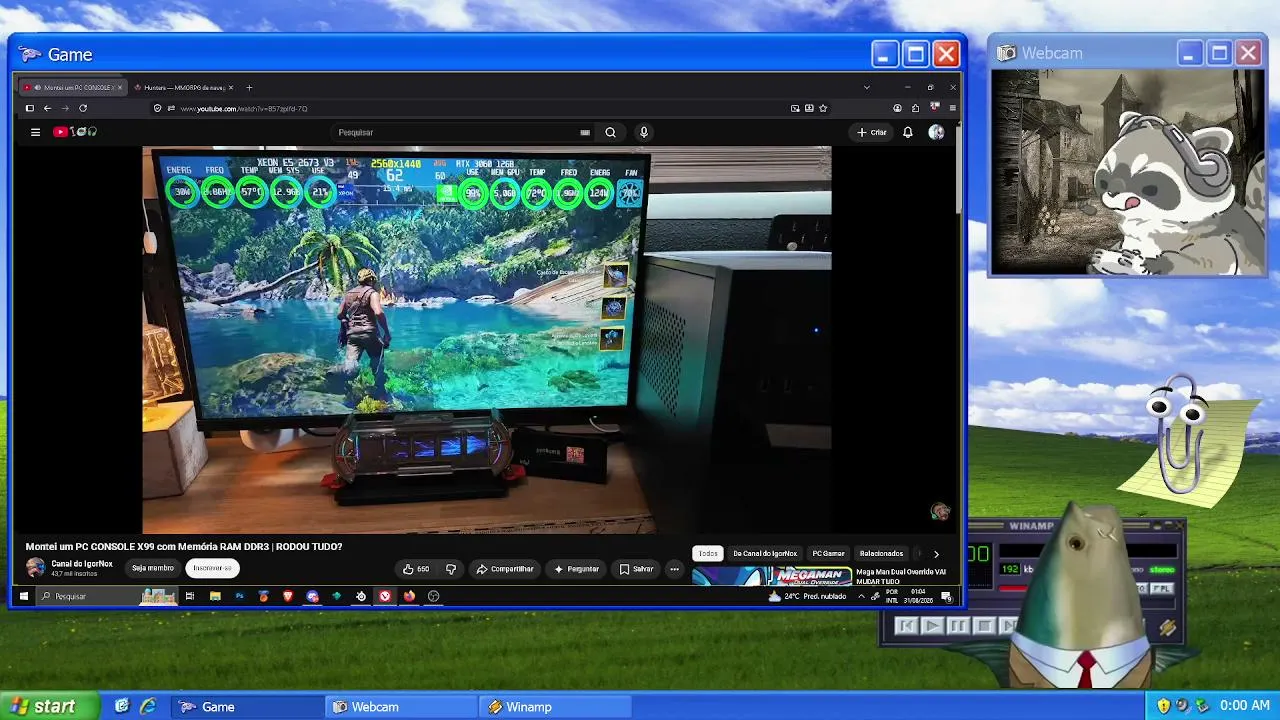Open the YouTube account avatar menu
The width and height of the screenshot is (1280, 720).
(936, 132)
